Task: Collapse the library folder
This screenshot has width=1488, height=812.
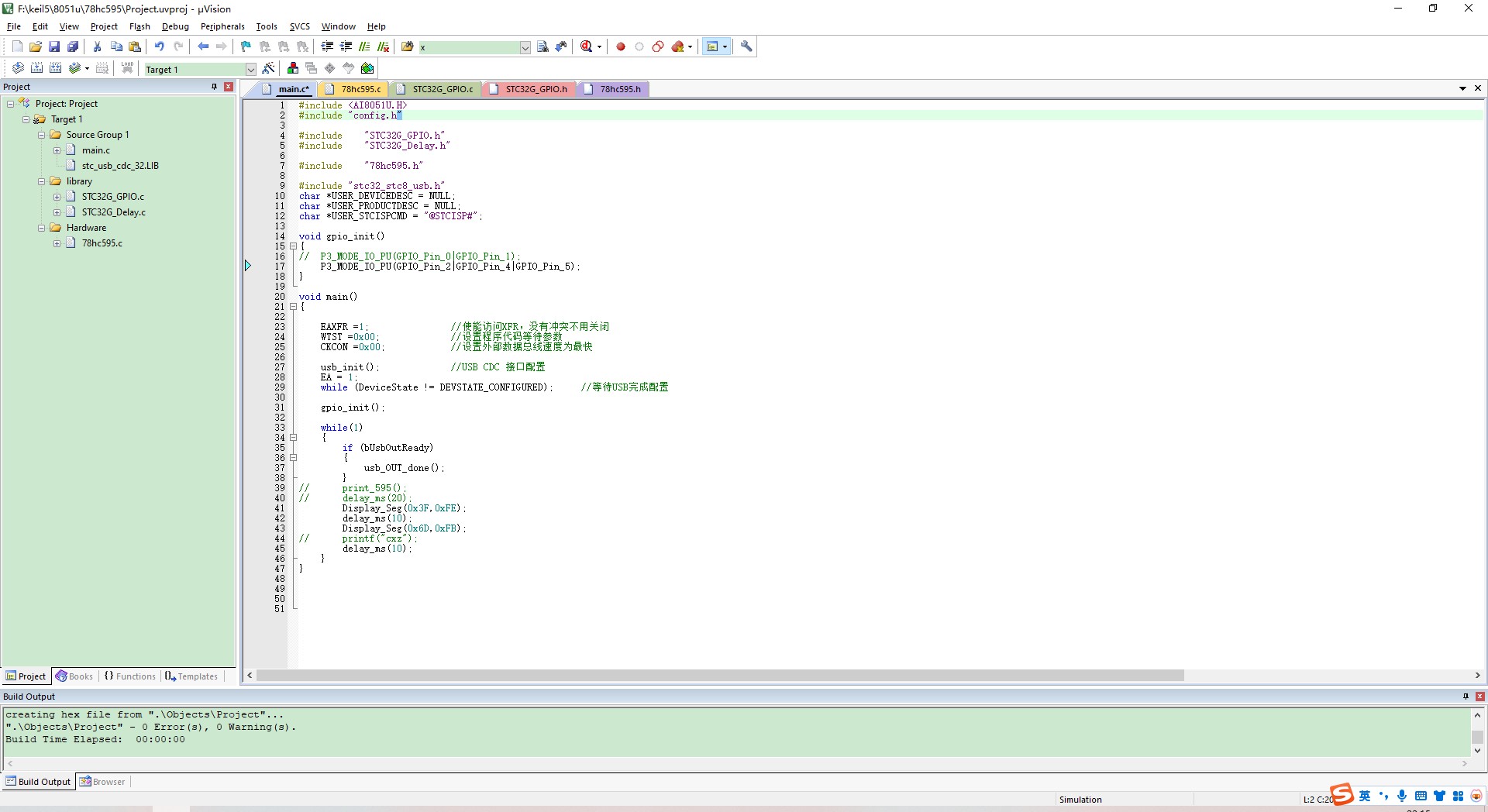Action: (41, 181)
